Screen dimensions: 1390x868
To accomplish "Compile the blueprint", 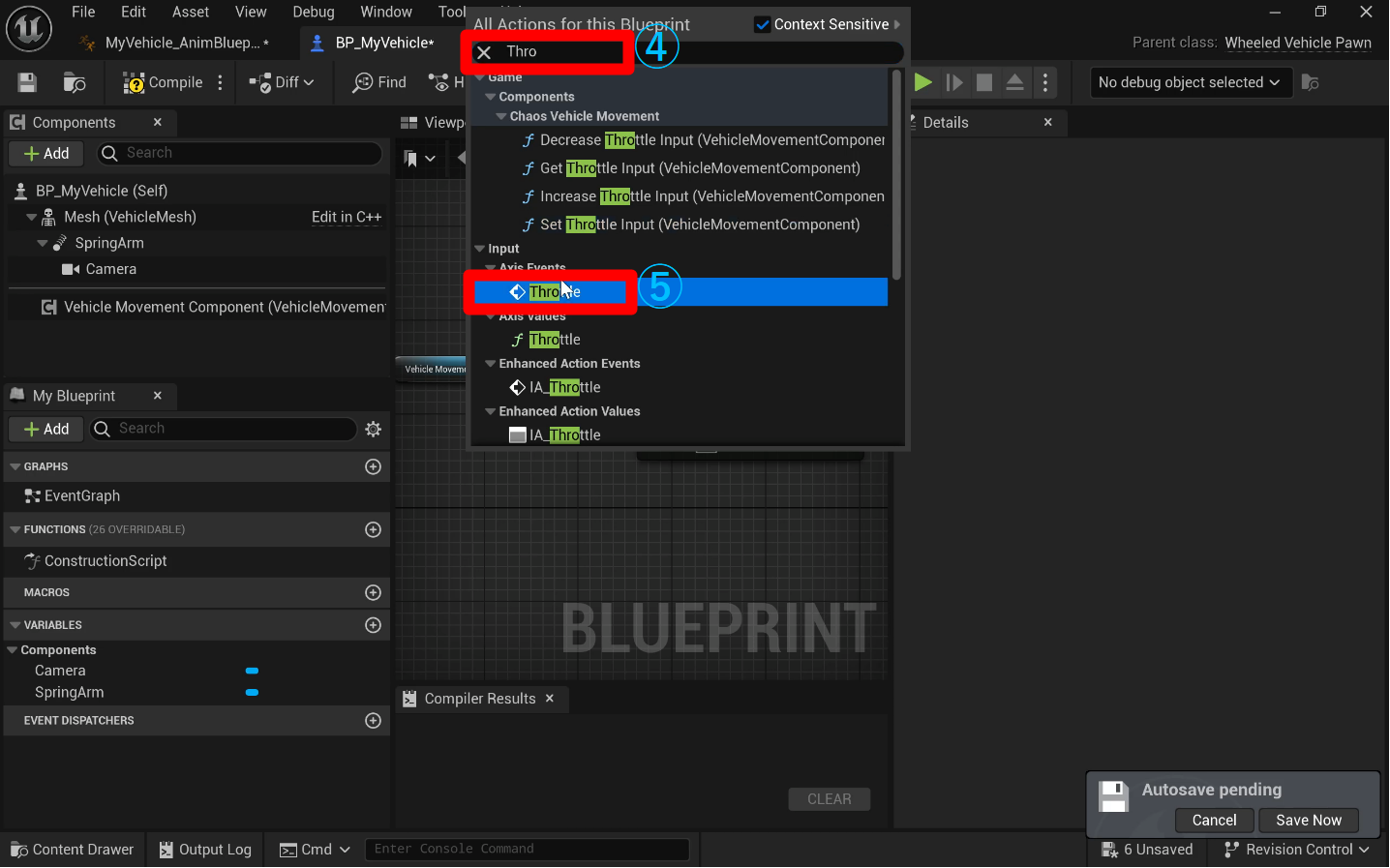I will pyautogui.click(x=163, y=83).
